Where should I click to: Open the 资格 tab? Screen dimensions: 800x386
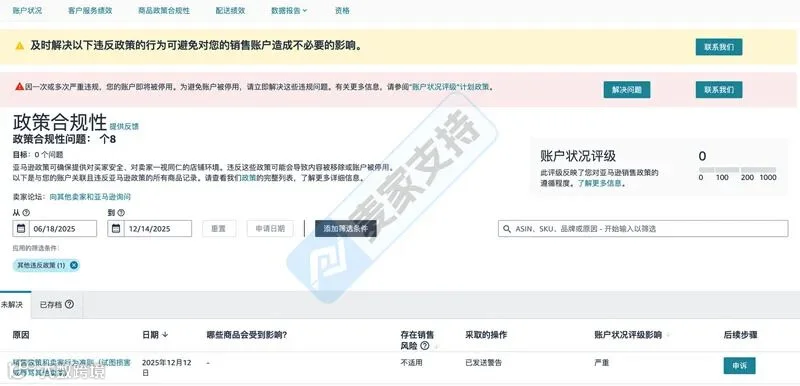(x=342, y=10)
